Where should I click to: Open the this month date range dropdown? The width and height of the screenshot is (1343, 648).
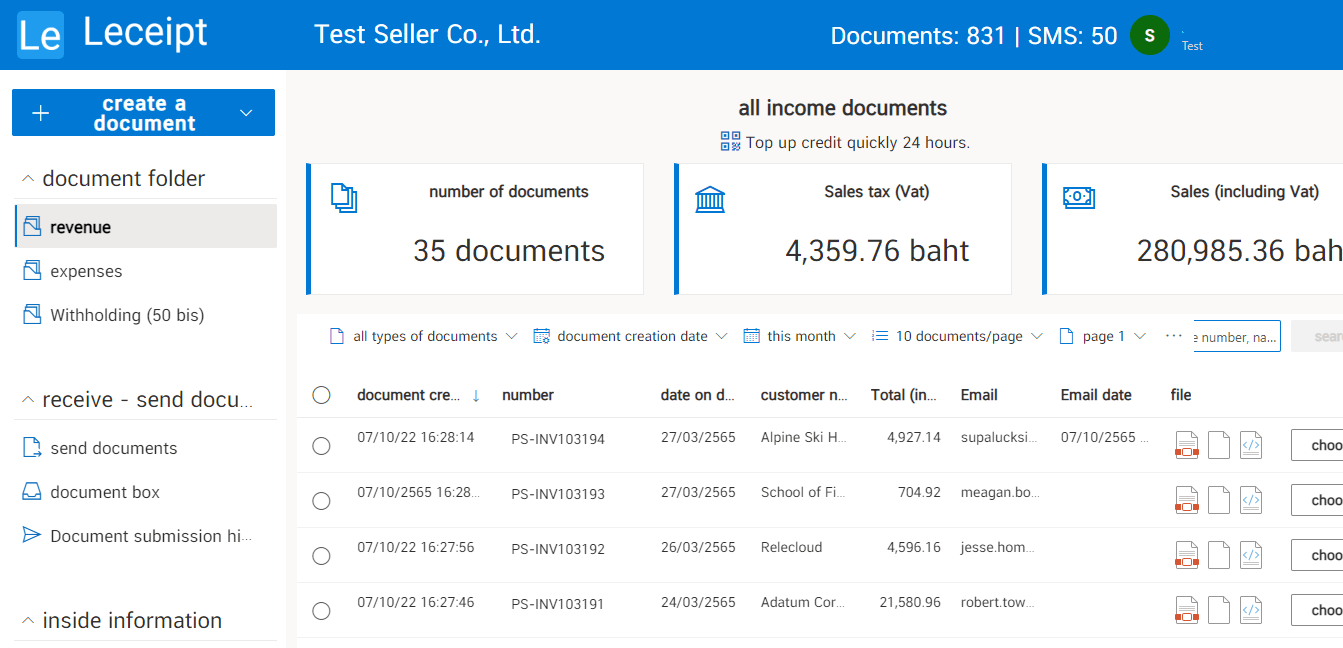click(x=799, y=335)
